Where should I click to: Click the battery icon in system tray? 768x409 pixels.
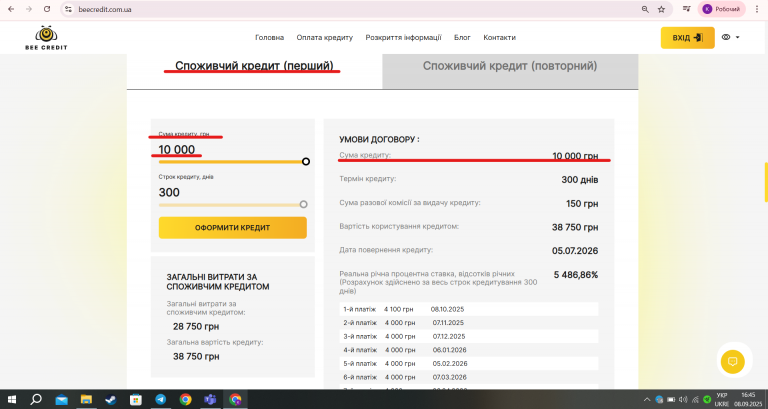pyautogui.click(x=671, y=400)
